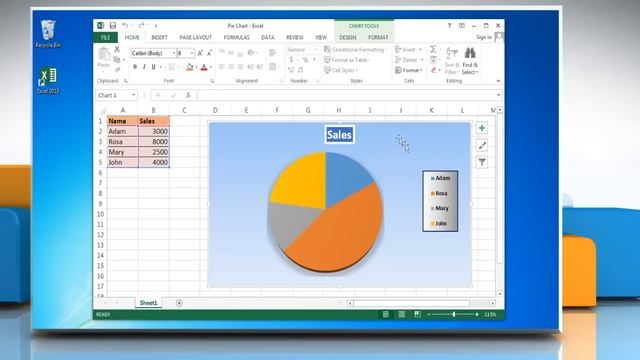Click the Undo arrow icon
This screenshot has height=360, width=640.
[125, 26]
